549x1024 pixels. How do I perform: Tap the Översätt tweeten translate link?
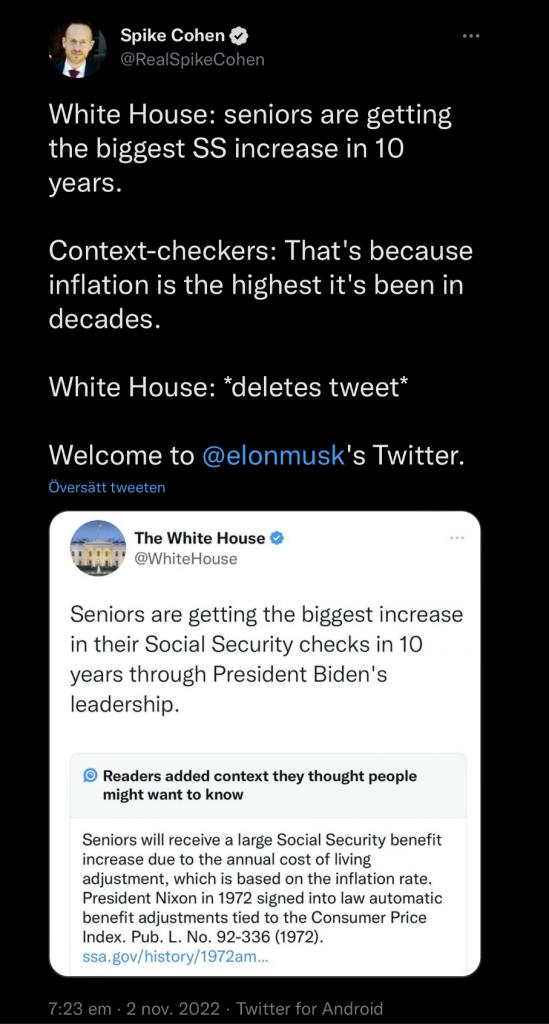pos(107,487)
